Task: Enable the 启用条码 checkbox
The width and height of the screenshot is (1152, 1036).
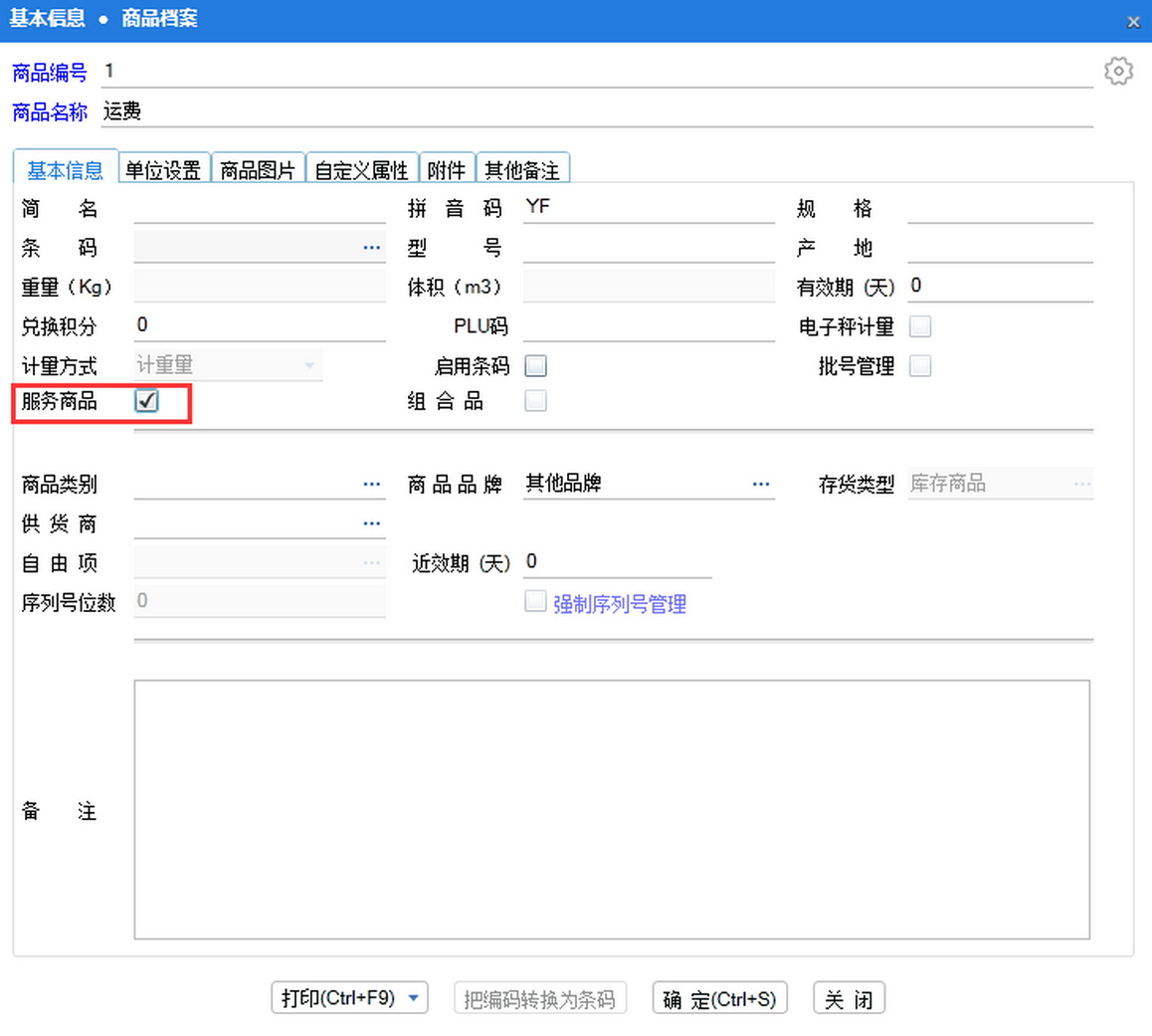Action: coord(535,366)
